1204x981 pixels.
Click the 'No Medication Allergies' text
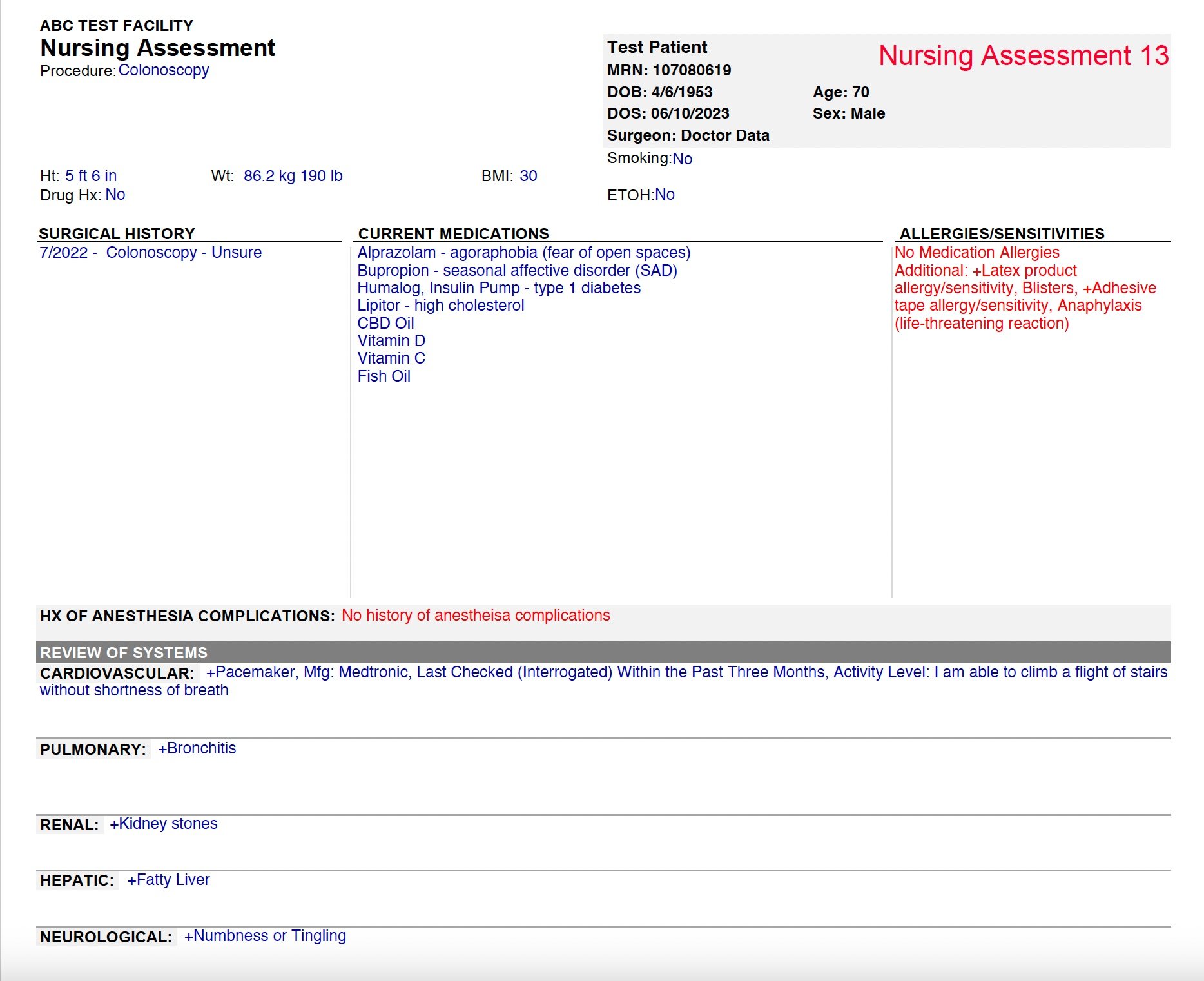tap(976, 253)
